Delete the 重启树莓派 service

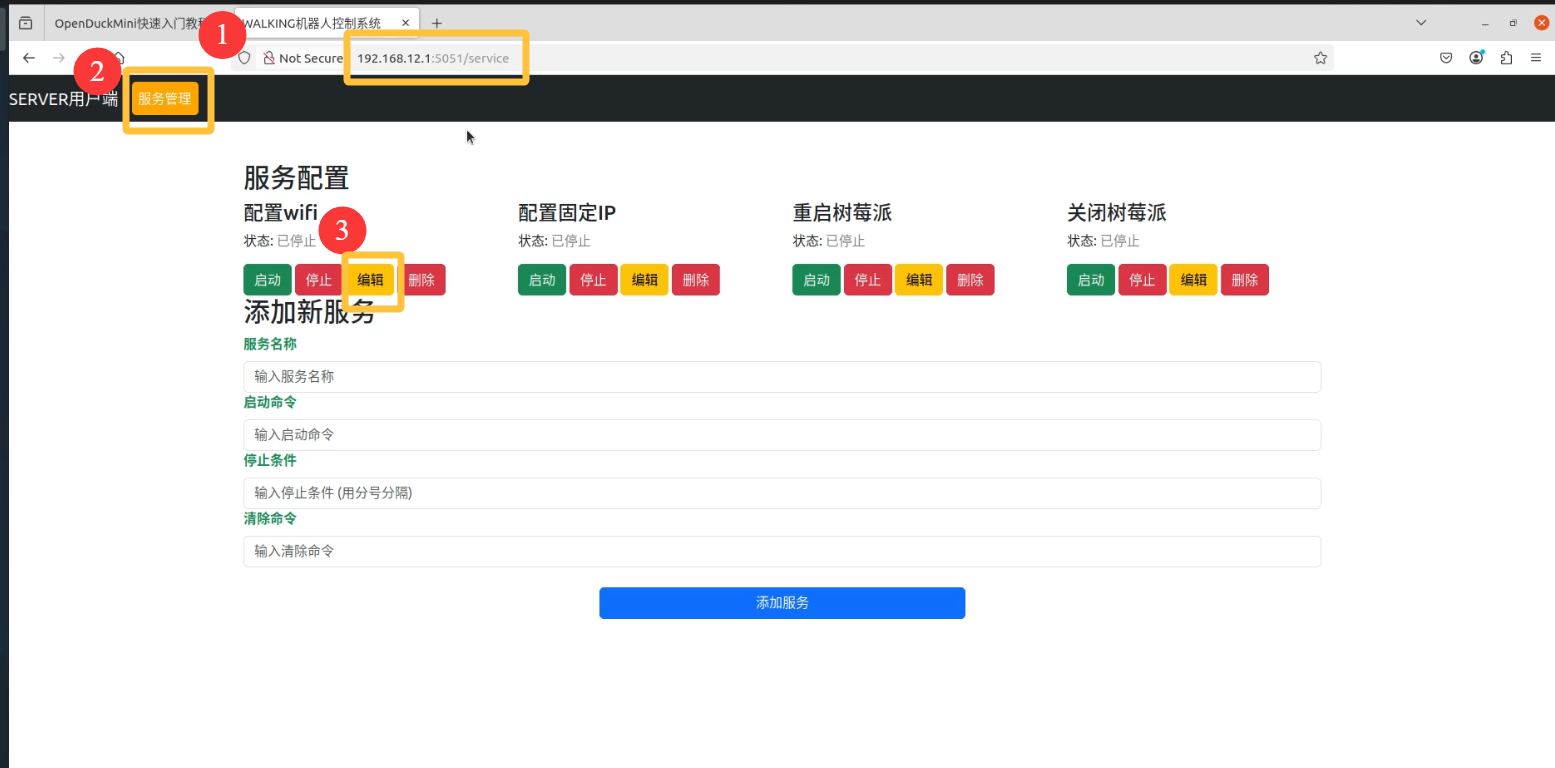tap(970, 279)
